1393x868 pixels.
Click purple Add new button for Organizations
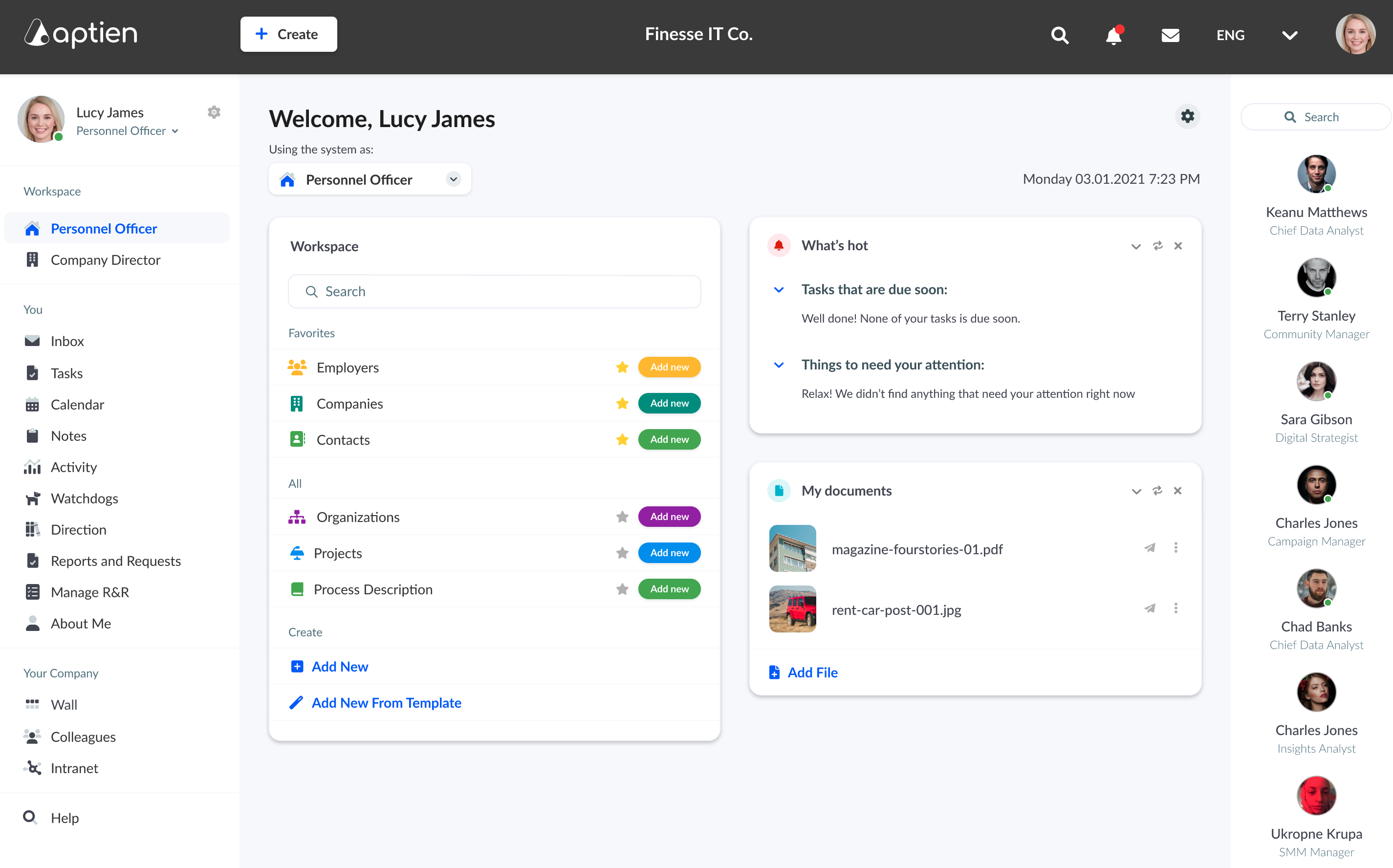pyautogui.click(x=669, y=517)
